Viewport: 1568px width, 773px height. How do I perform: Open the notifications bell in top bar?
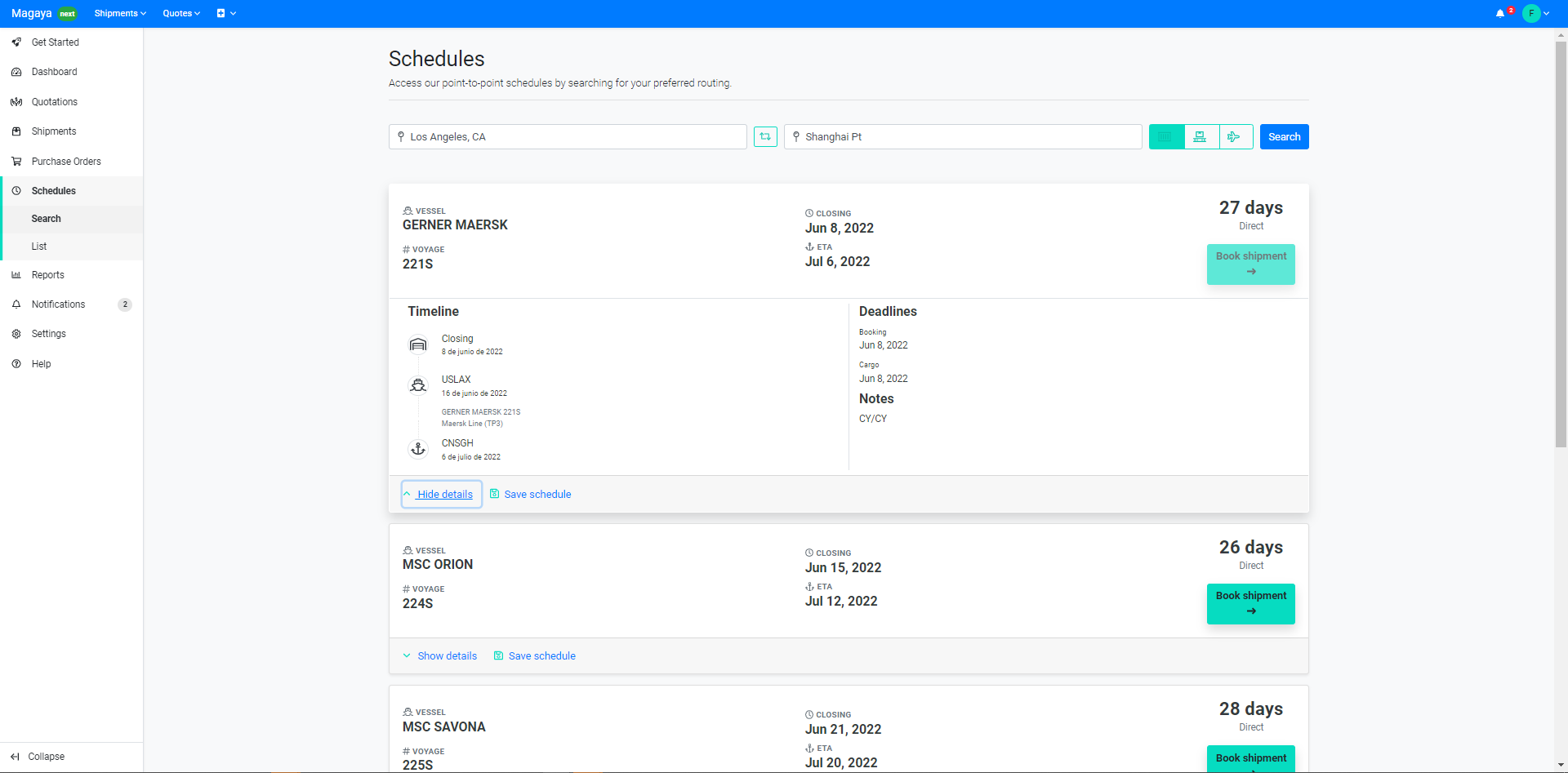coord(1500,14)
